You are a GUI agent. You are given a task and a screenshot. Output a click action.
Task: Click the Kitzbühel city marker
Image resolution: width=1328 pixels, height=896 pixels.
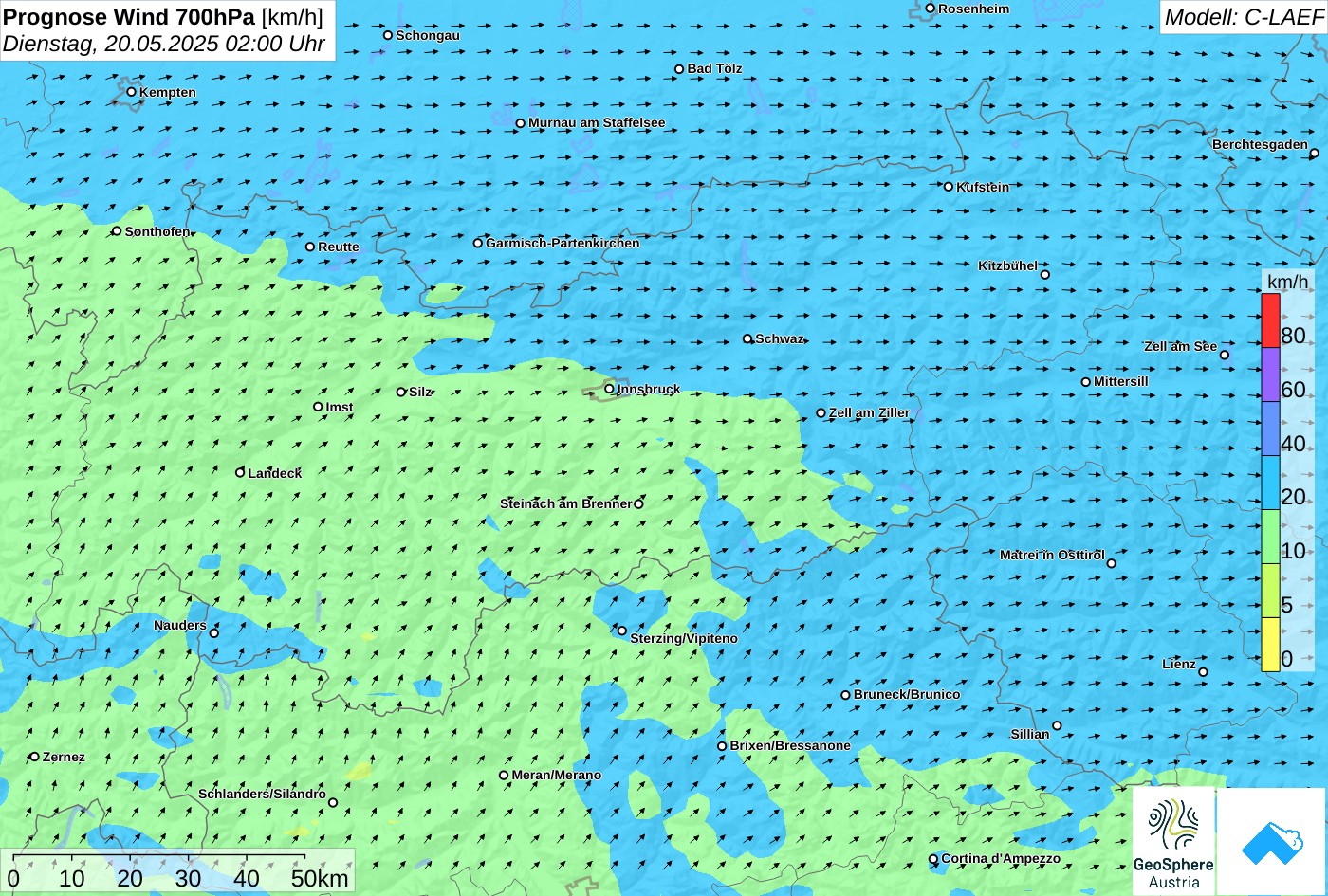[x=1044, y=274]
